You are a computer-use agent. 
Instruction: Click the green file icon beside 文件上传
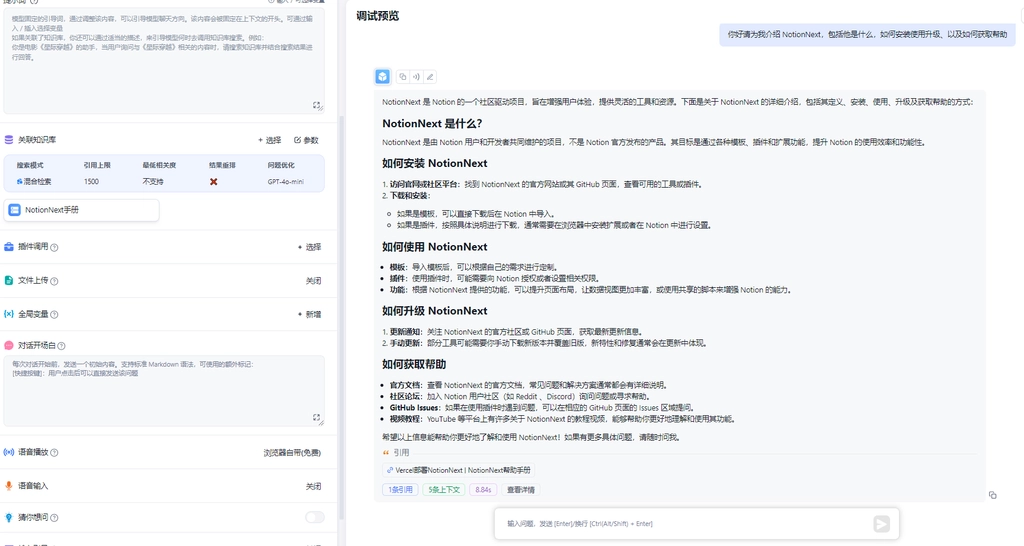pos(9,280)
